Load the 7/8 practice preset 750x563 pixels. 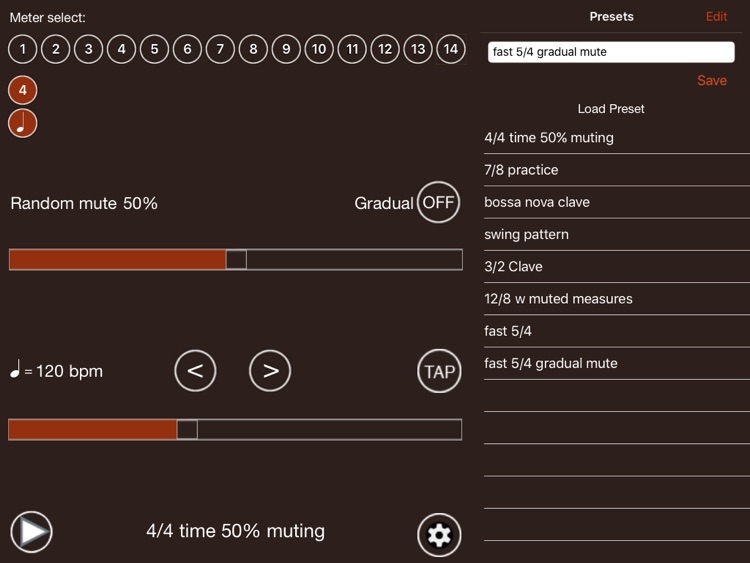coord(617,170)
